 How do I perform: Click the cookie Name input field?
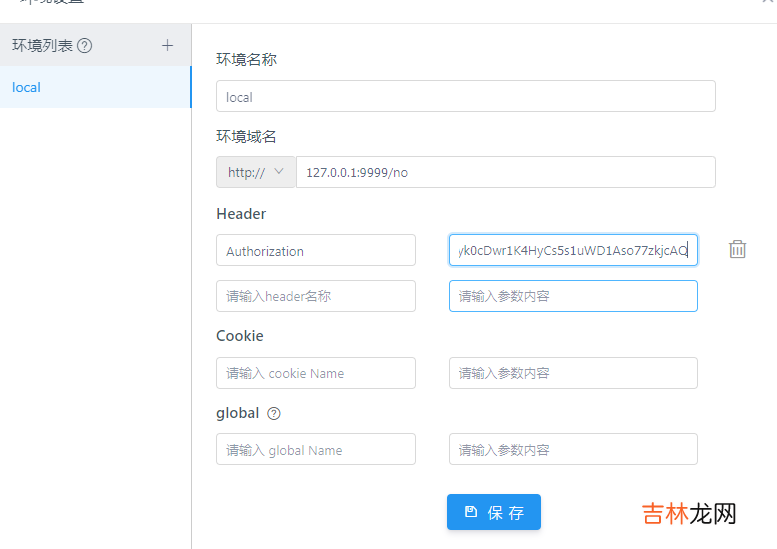coord(315,373)
